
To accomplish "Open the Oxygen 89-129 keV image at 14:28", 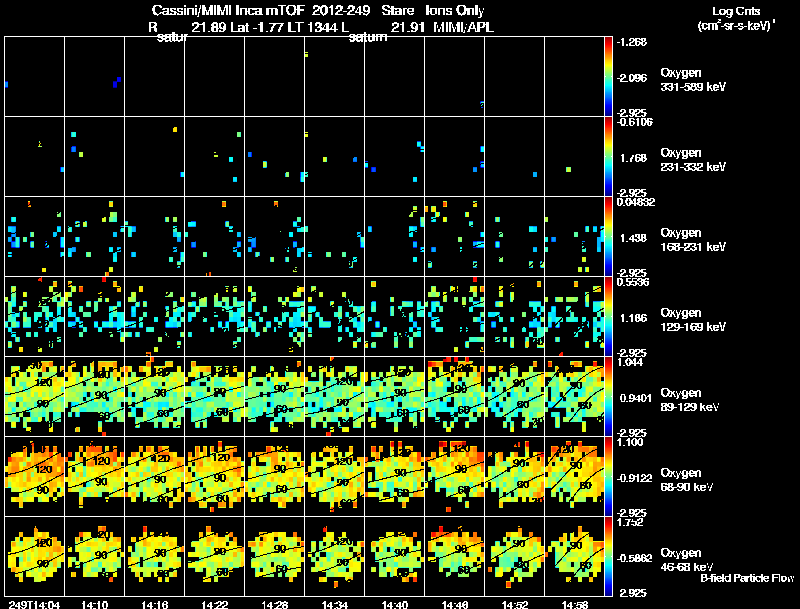I will pyautogui.click(x=274, y=396).
